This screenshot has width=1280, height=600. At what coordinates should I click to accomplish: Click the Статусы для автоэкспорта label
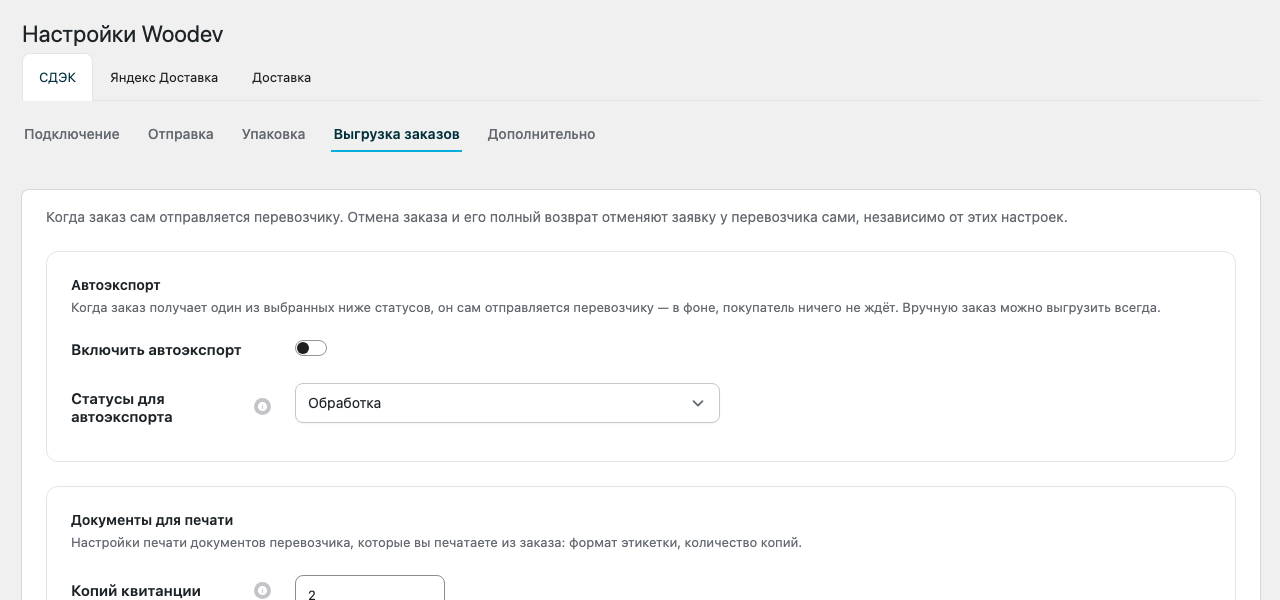(x=122, y=408)
